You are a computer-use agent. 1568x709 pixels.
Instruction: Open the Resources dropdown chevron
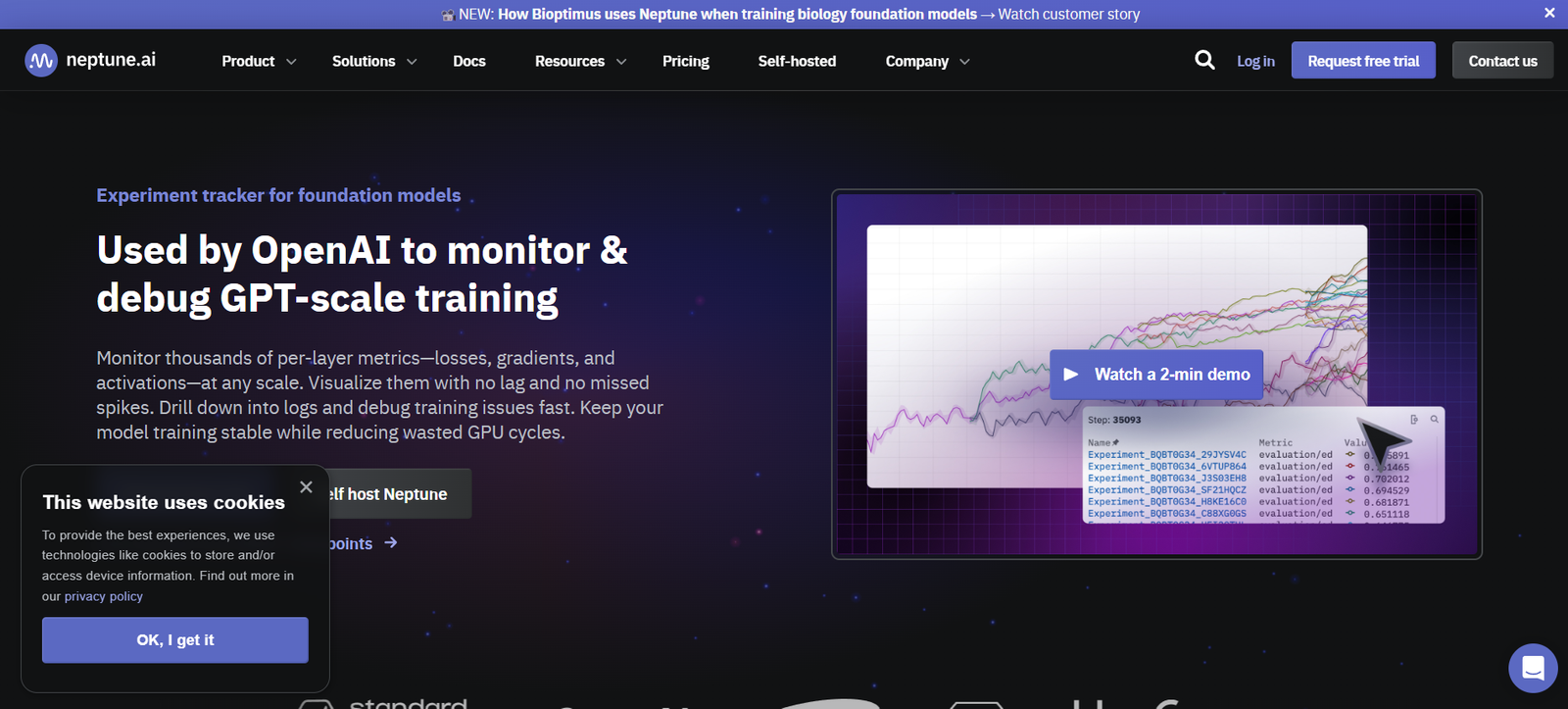click(x=620, y=62)
